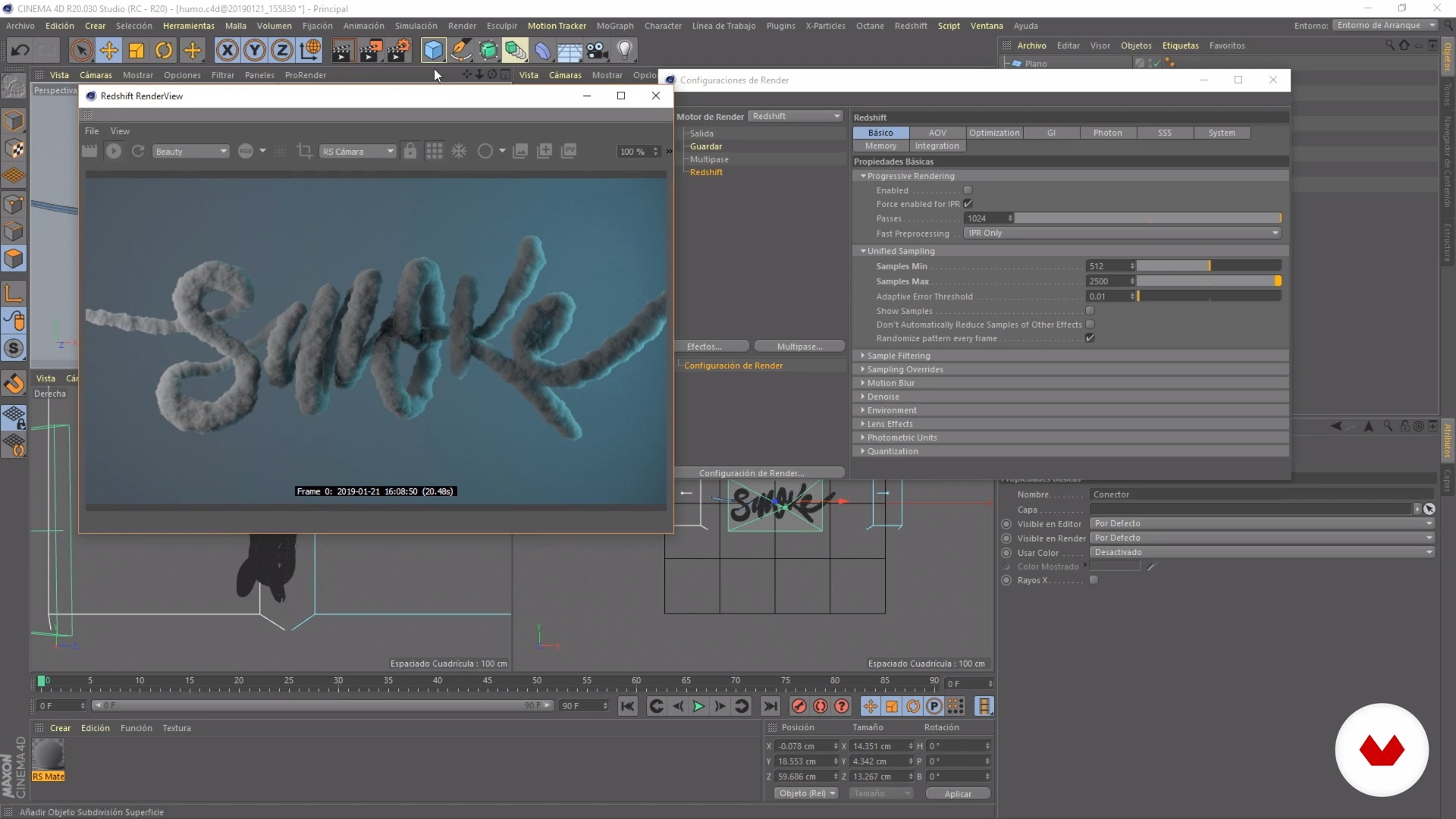This screenshot has width=1456, height=819.
Task: Switch to the Memory tab
Action: (x=880, y=146)
